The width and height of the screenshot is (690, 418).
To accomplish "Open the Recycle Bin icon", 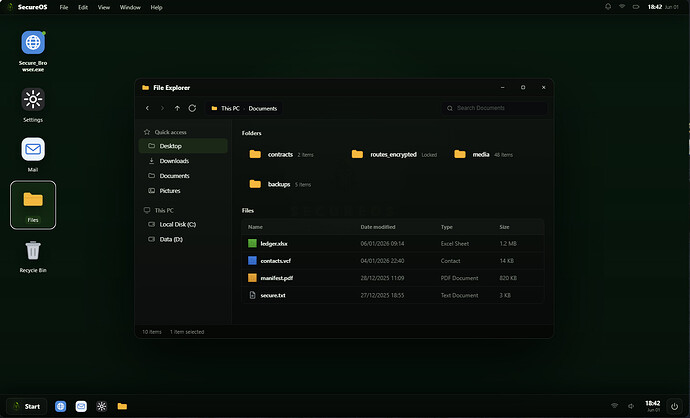I will point(33,257).
